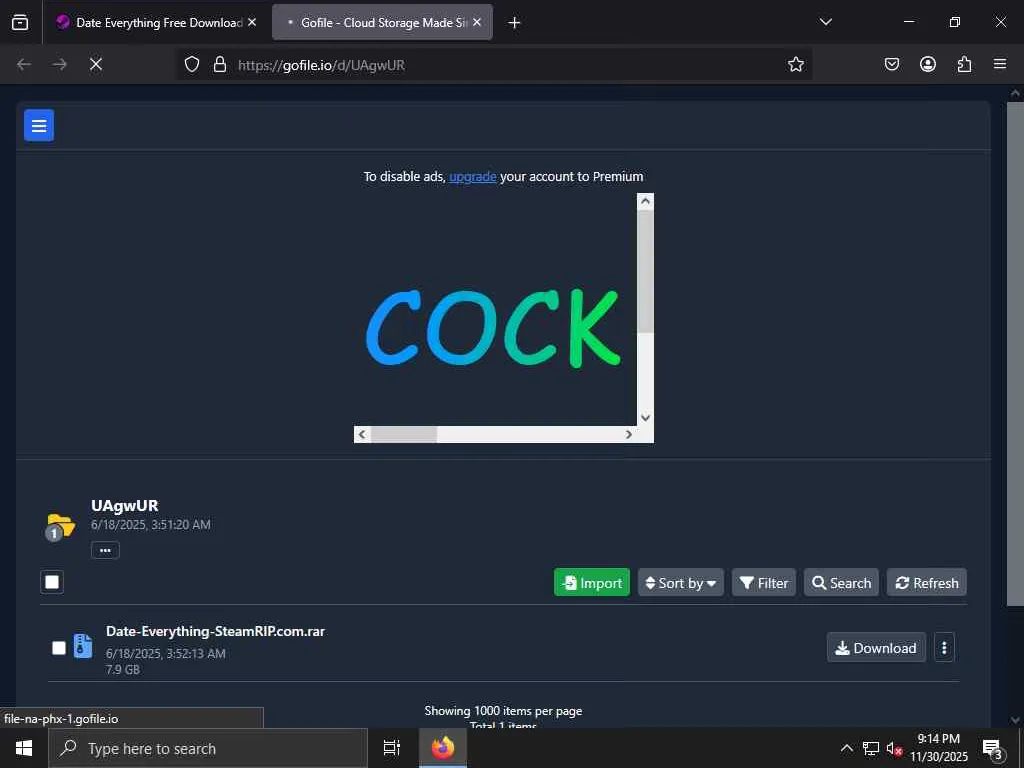Click the rar archive file icon
Image resolution: width=1024 pixels, height=768 pixels.
pos(82,646)
